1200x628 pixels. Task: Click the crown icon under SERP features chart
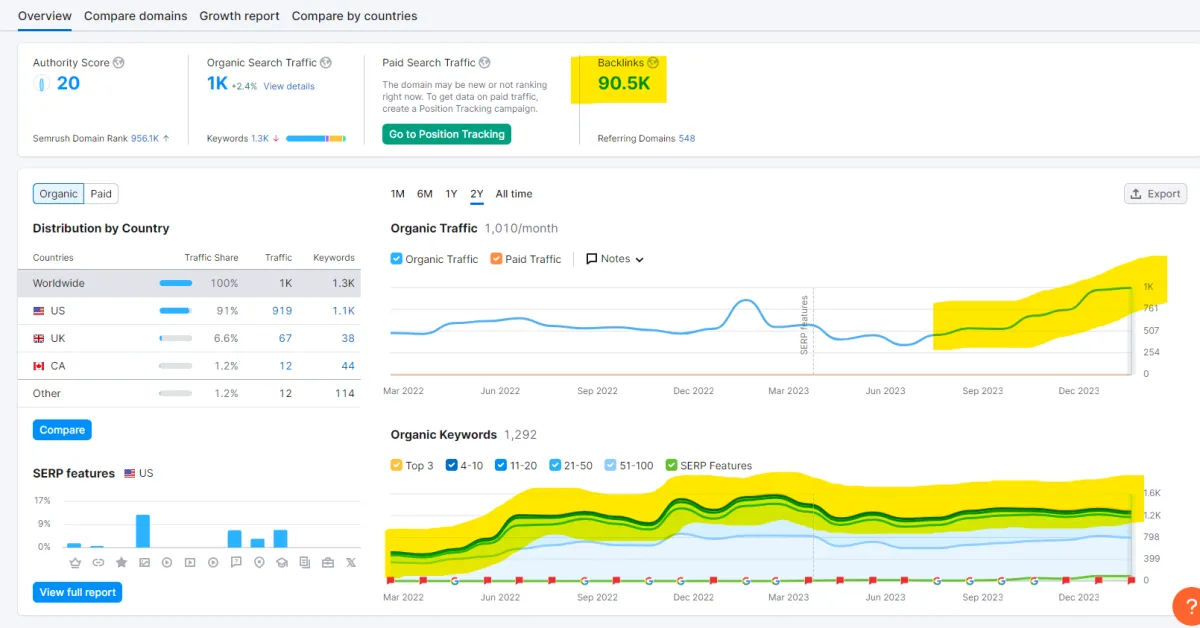(x=74, y=563)
